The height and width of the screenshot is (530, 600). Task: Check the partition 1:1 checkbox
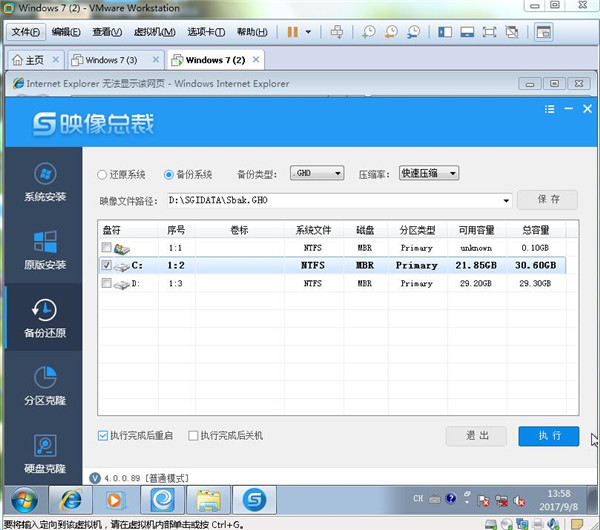click(x=106, y=247)
